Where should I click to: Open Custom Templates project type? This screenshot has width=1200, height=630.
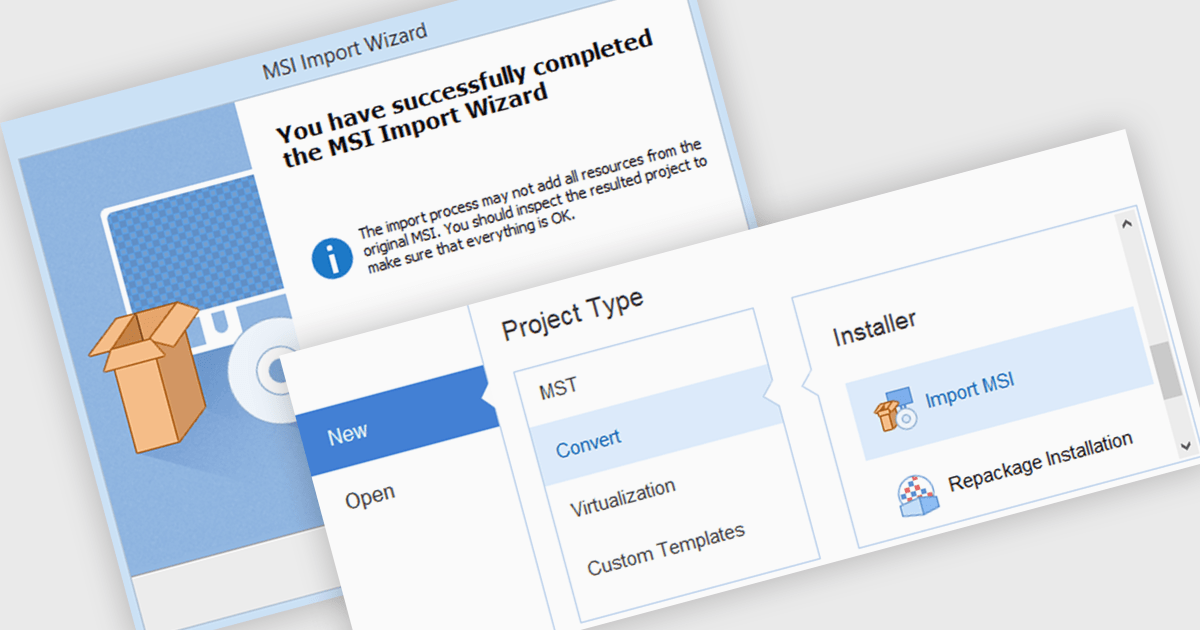666,550
